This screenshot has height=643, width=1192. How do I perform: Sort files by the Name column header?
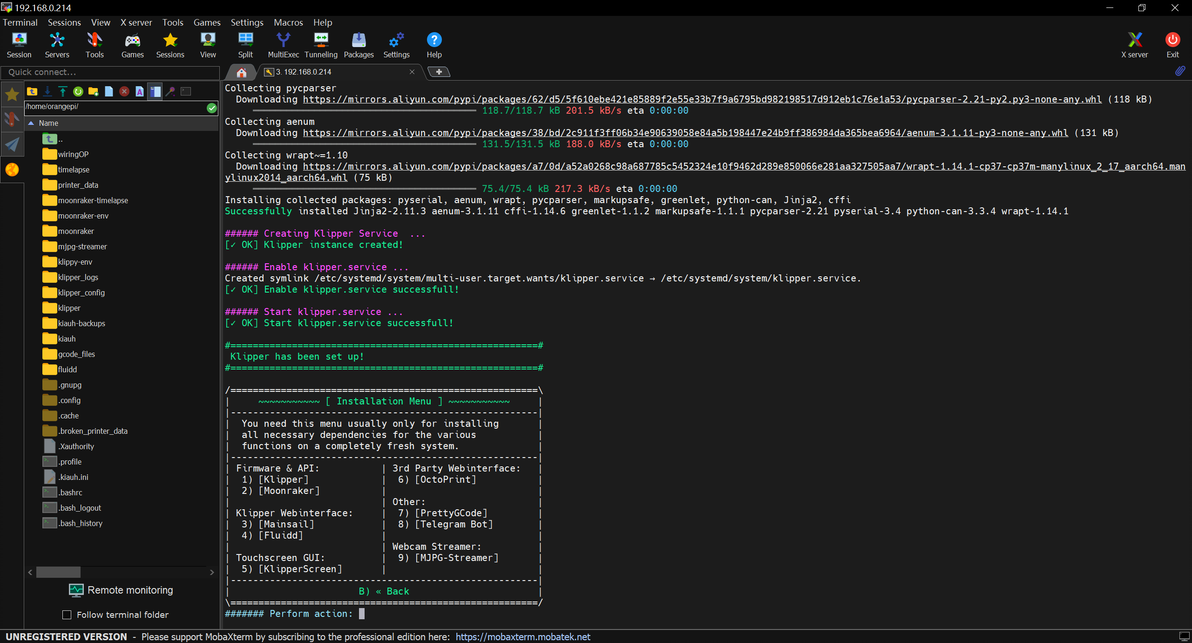coord(48,123)
